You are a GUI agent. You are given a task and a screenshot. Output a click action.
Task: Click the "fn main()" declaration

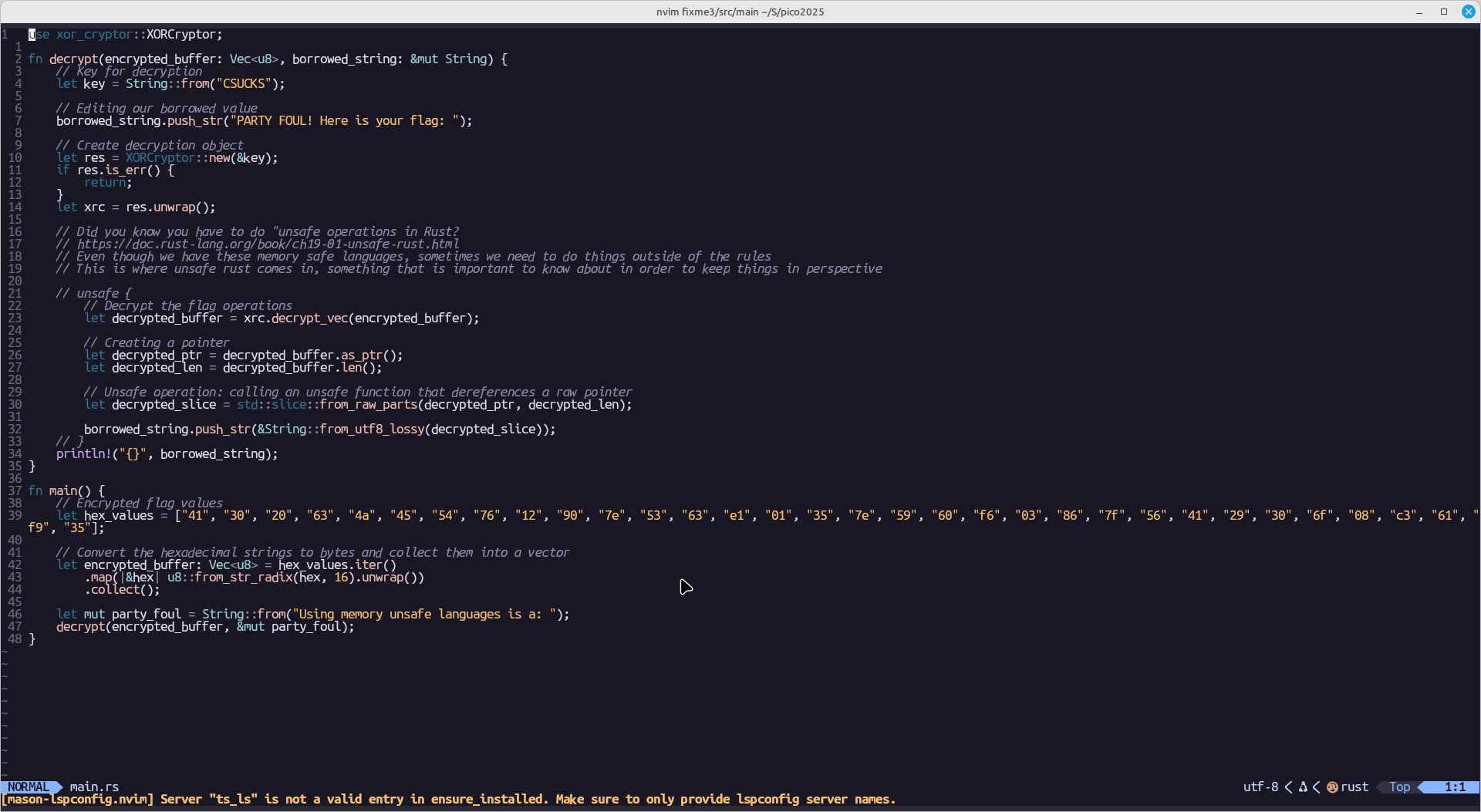coord(66,491)
